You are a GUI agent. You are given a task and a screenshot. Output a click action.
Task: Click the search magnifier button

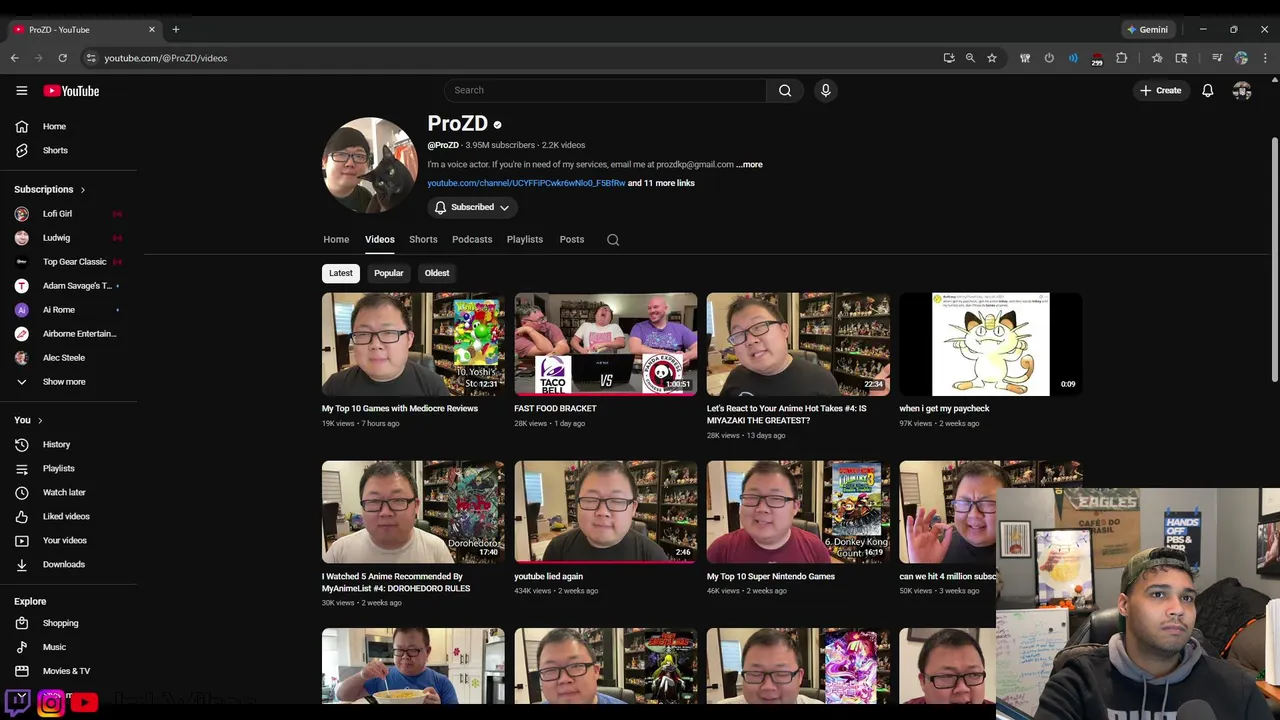pos(785,90)
